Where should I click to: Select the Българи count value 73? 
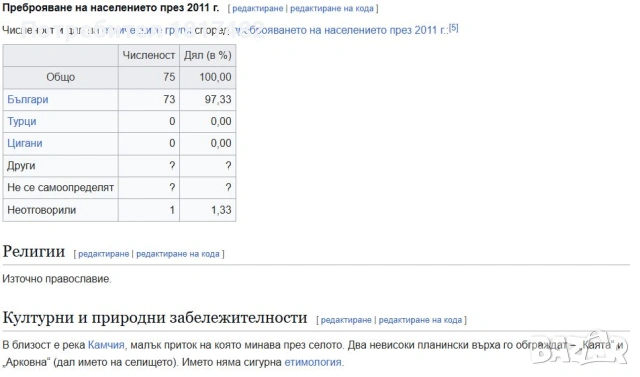point(149,100)
